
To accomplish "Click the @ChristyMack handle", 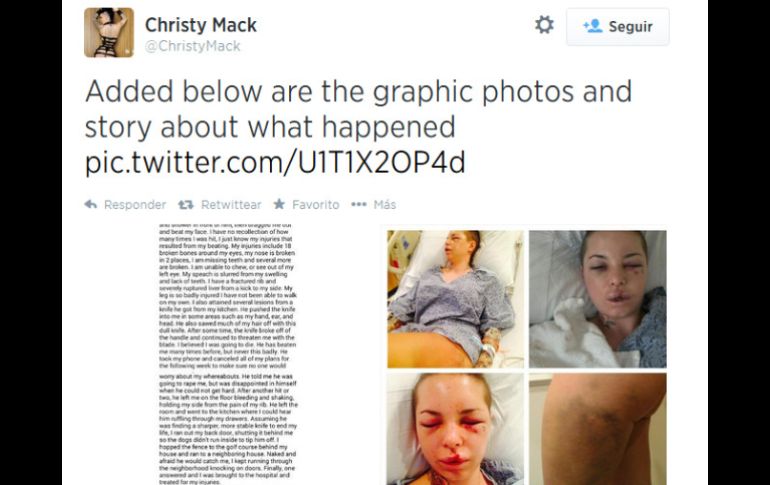I will coord(192,46).
